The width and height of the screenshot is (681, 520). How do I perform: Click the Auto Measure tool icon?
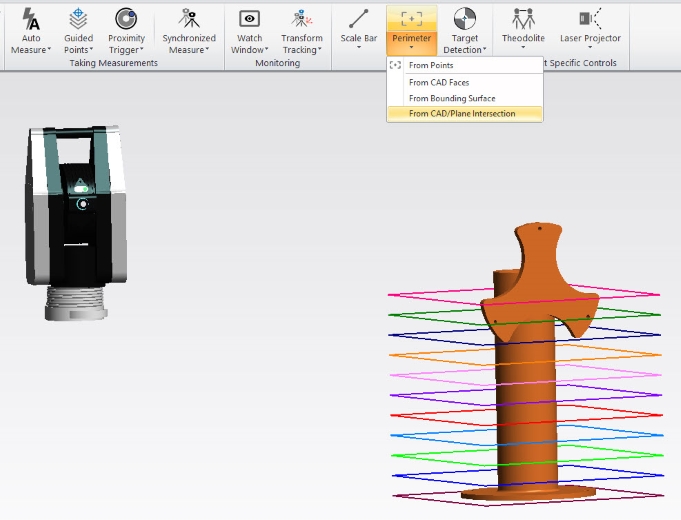(31, 18)
